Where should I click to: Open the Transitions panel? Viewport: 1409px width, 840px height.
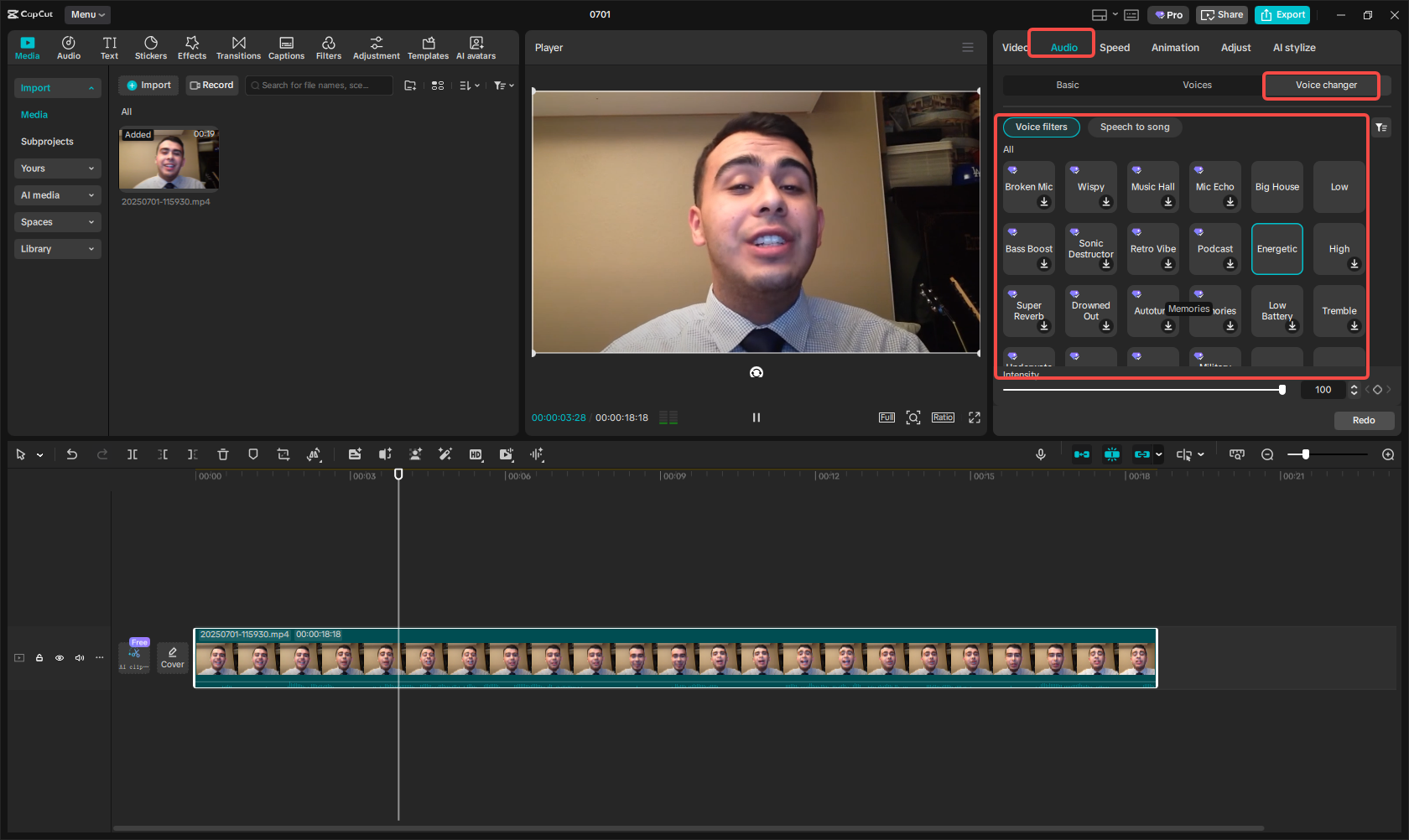tap(238, 48)
